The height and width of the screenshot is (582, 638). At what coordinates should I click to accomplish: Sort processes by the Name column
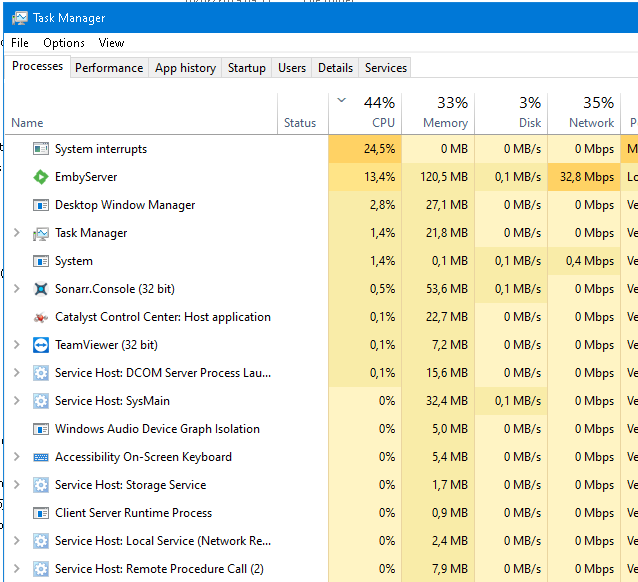[28, 123]
